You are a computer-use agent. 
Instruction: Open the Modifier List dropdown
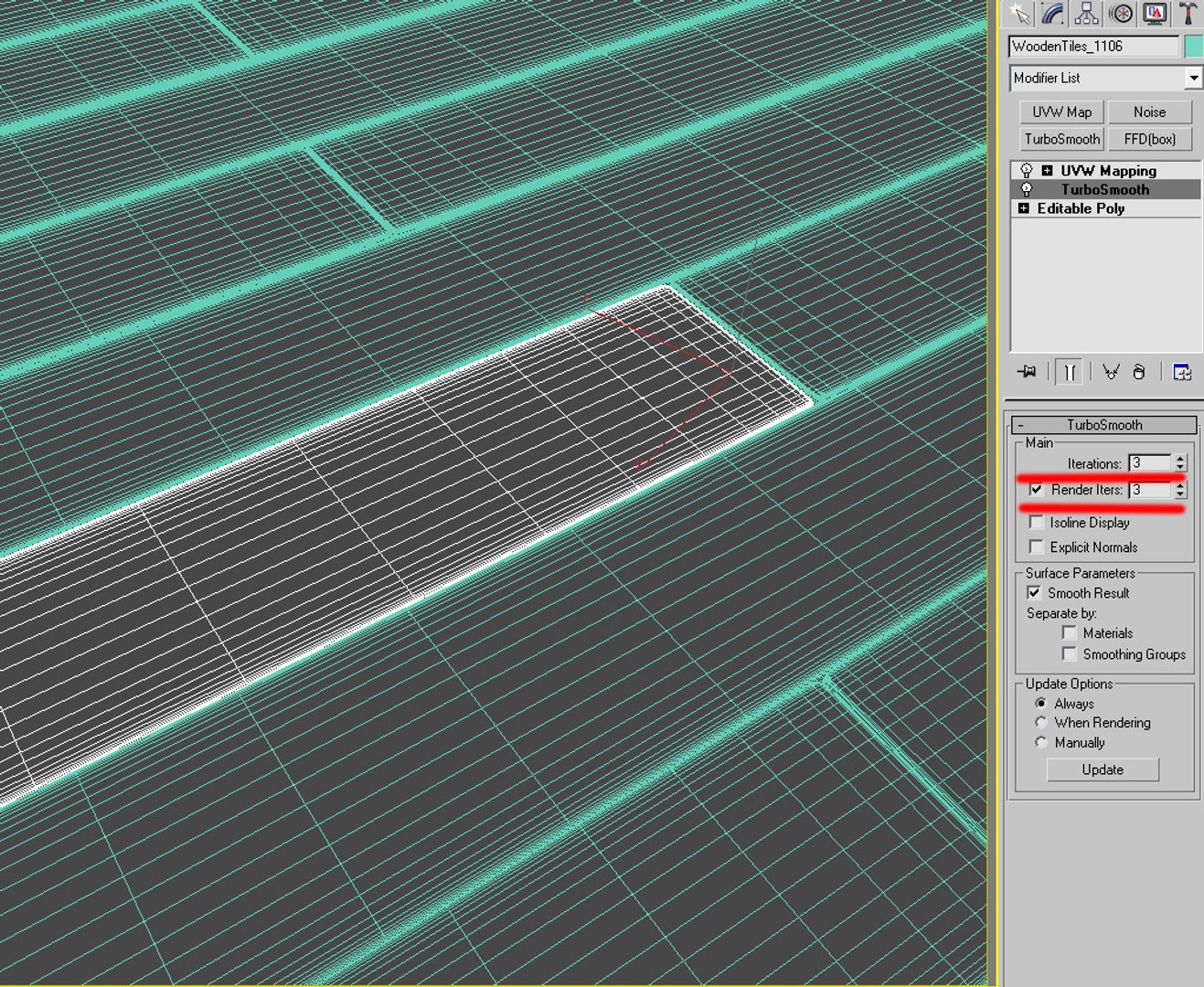pyautogui.click(x=1193, y=79)
